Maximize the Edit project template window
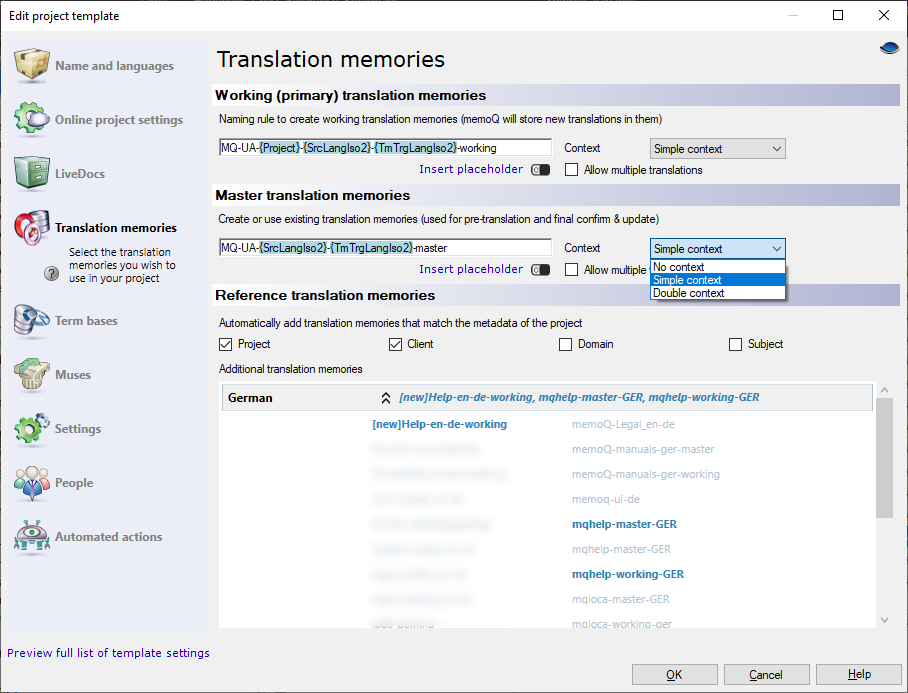 pos(838,16)
